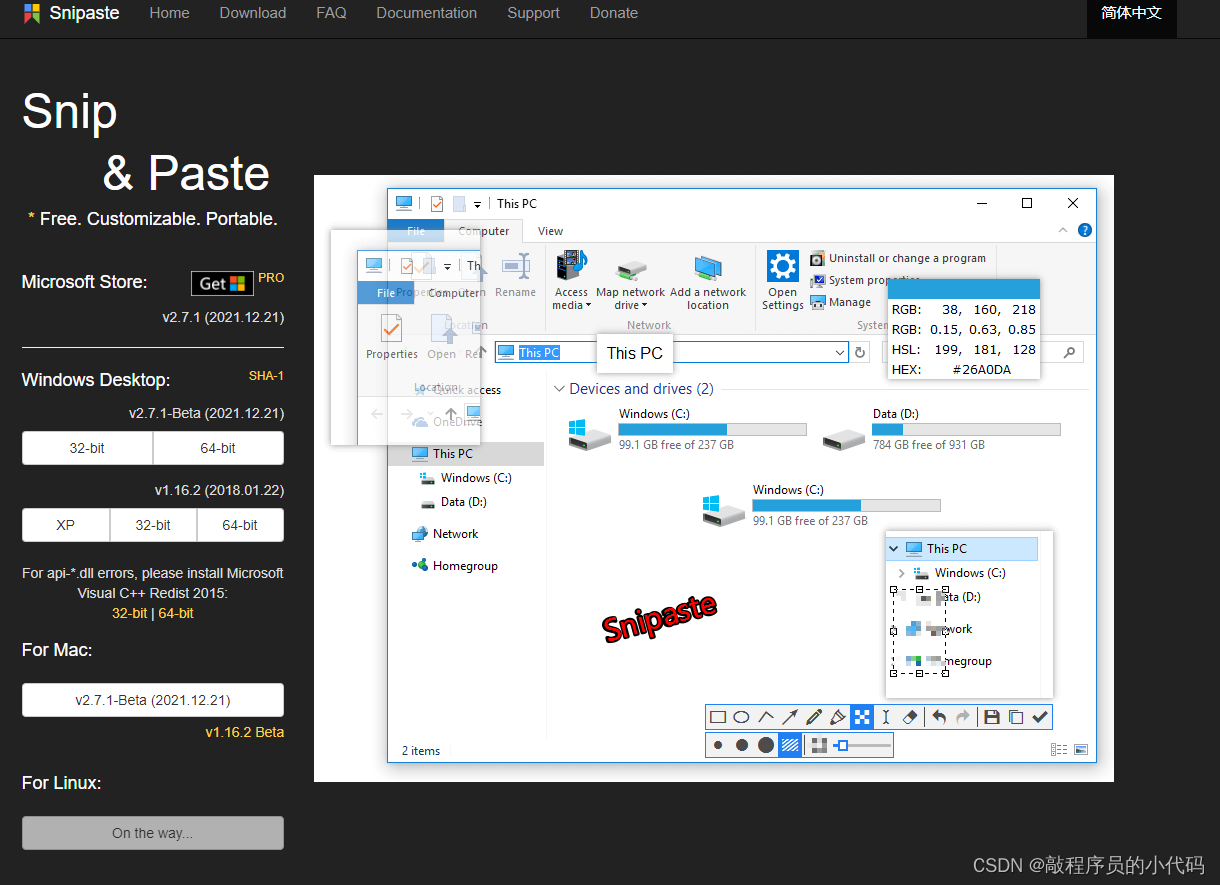This screenshot has width=1220, height=885.
Task: Select the Mosaic blur tool
Action: pos(862,716)
